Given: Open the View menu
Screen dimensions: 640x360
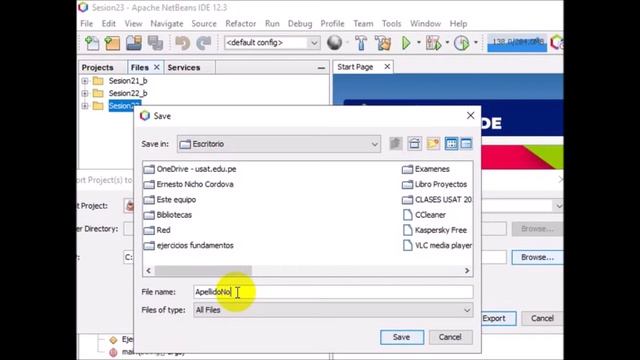Looking at the screenshot, I should pos(133,24).
